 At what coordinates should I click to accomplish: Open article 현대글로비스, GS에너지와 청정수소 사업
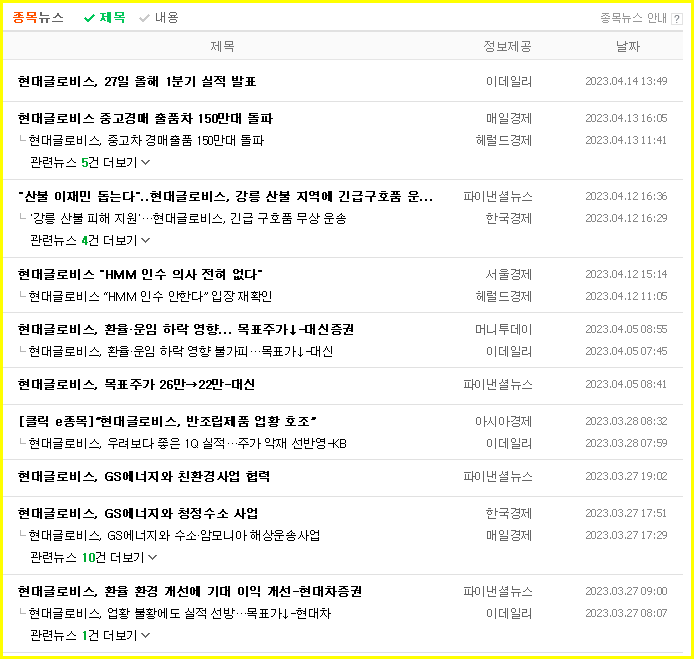click(x=138, y=513)
